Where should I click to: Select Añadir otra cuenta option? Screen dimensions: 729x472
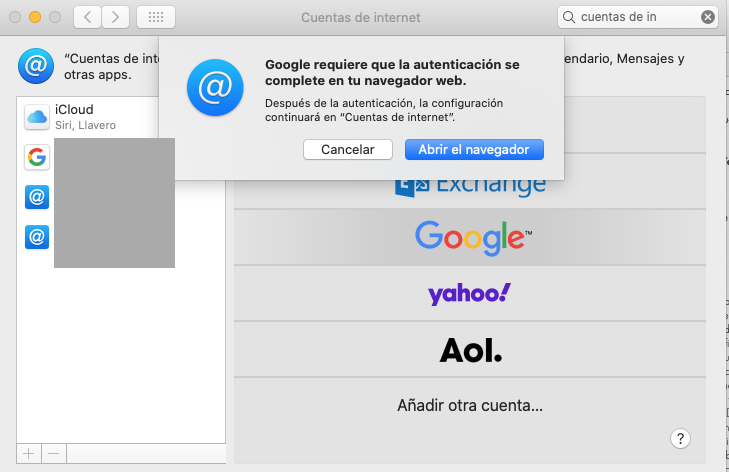470,406
